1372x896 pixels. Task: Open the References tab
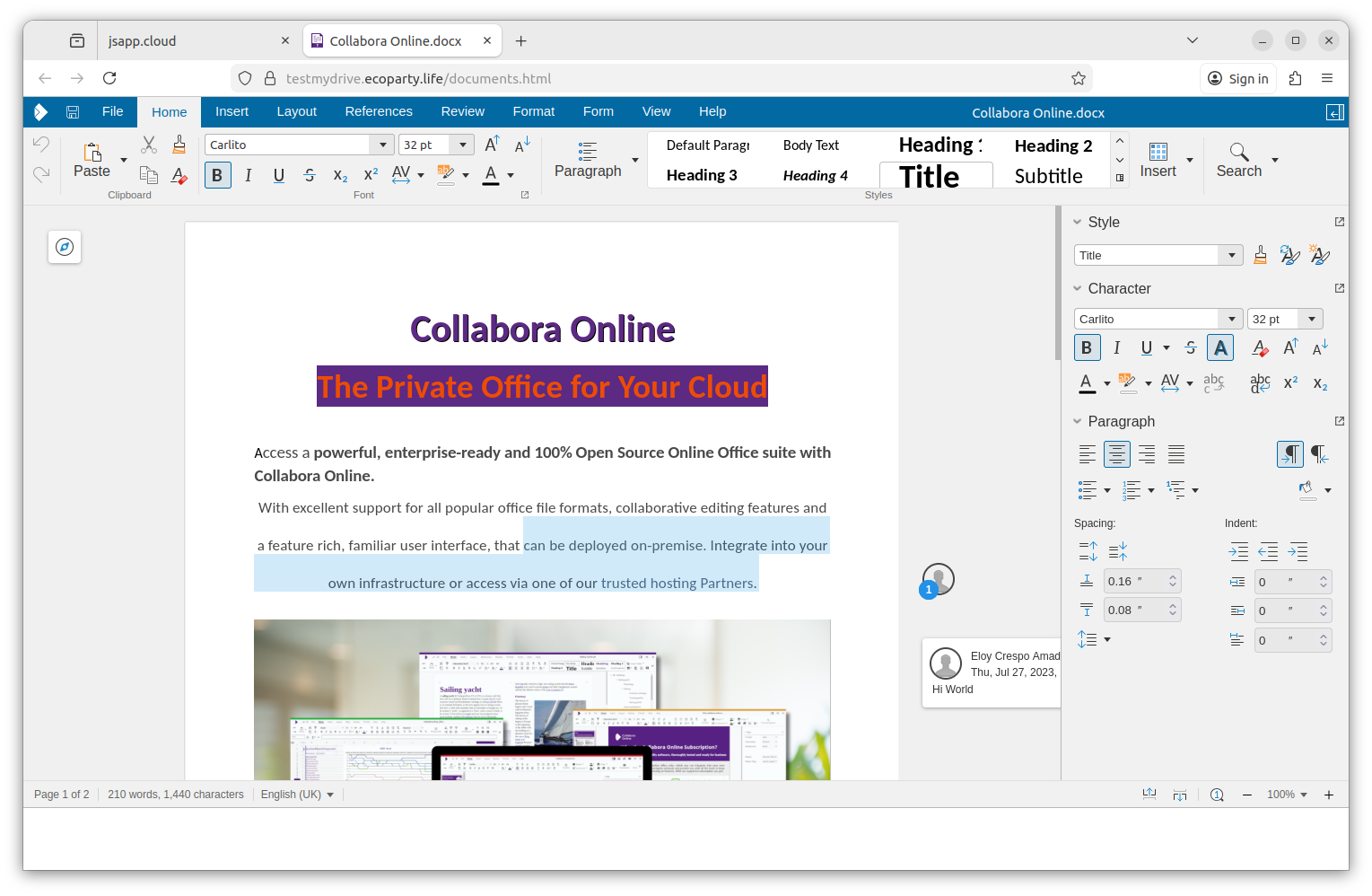pyautogui.click(x=379, y=111)
